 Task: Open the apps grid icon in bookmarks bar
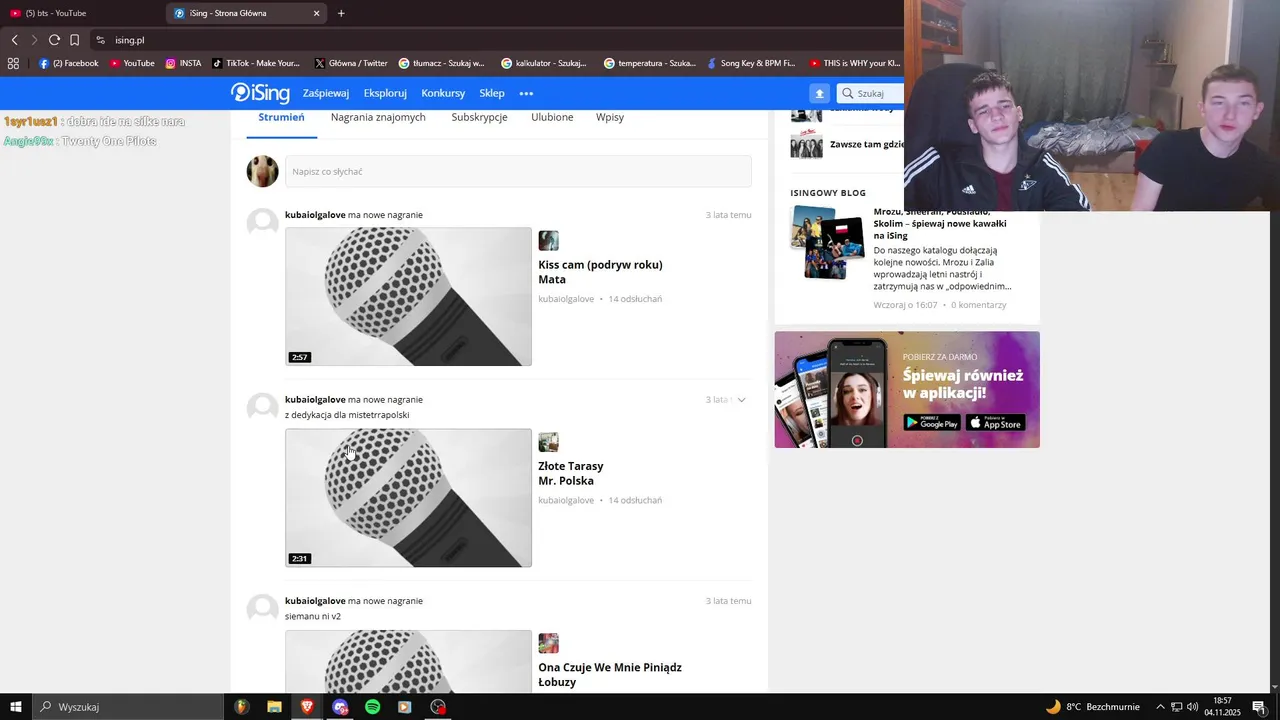pyautogui.click(x=13, y=63)
